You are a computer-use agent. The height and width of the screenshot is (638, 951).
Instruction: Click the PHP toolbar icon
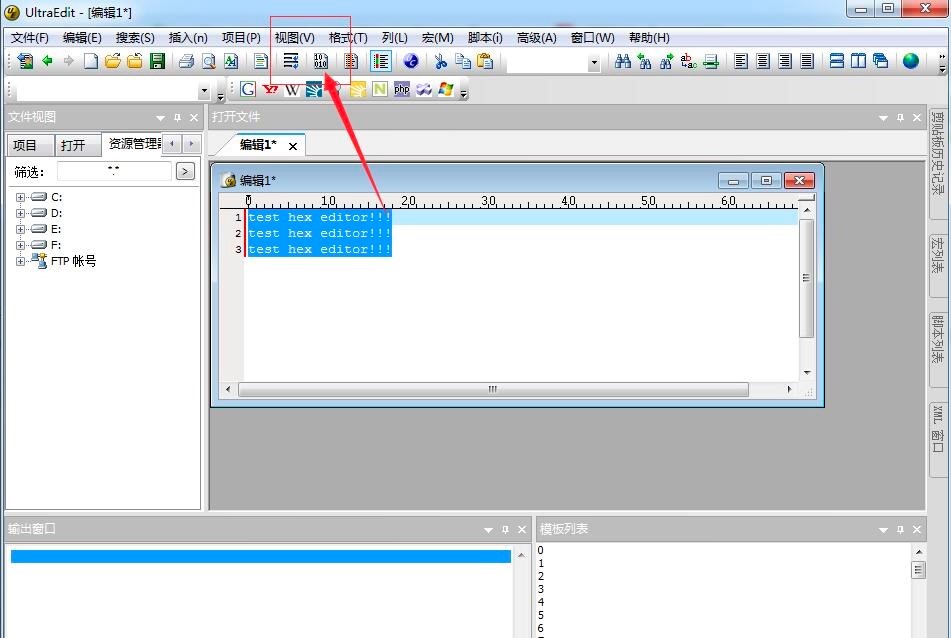click(x=402, y=89)
